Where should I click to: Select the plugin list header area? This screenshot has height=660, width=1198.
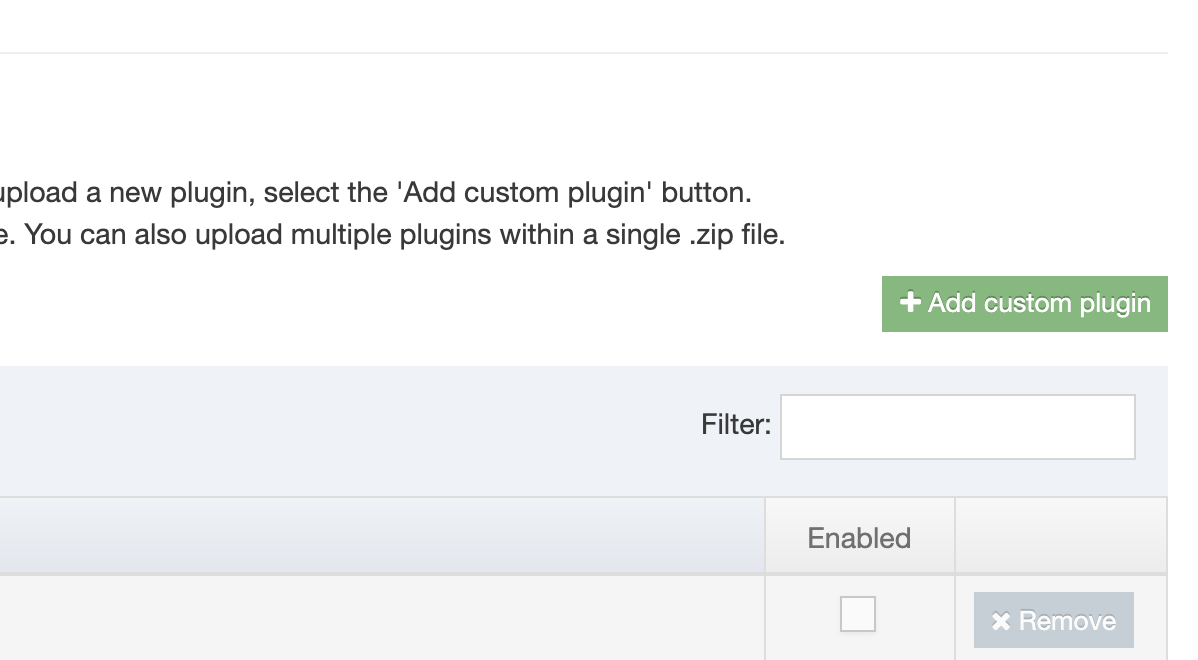[400, 427]
